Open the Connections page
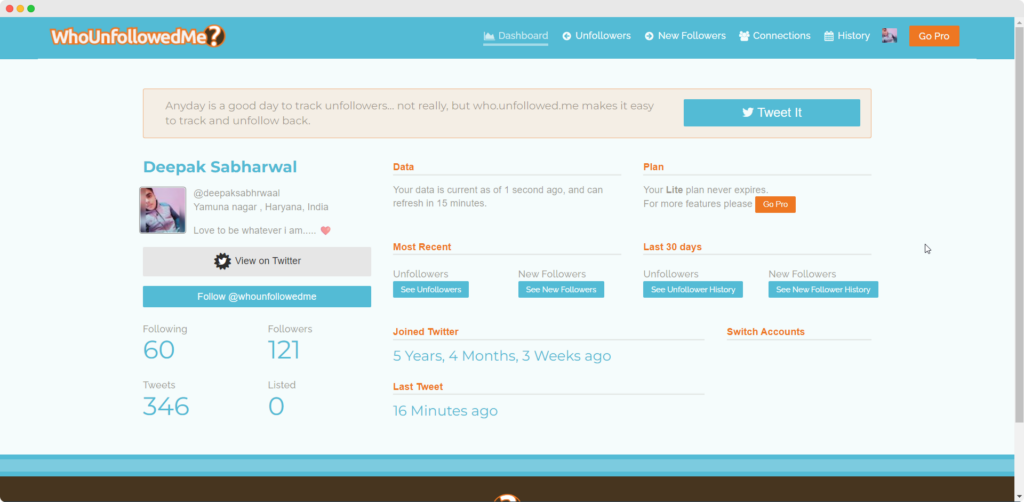Viewport: 1024px width, 502px height. pyautogui.click(x=775, y=36)
